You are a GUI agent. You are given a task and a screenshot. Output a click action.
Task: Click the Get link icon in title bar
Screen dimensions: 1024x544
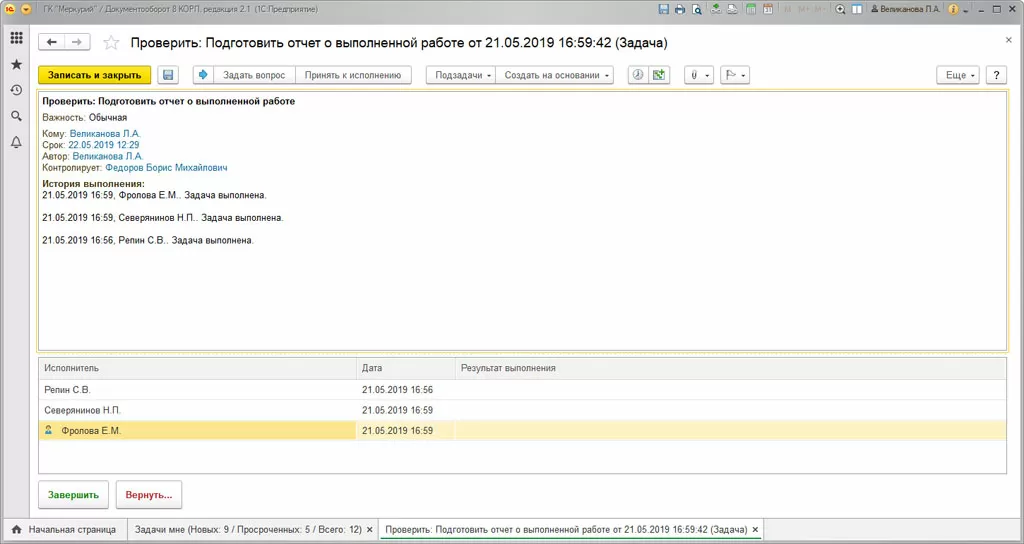[716, 9]
